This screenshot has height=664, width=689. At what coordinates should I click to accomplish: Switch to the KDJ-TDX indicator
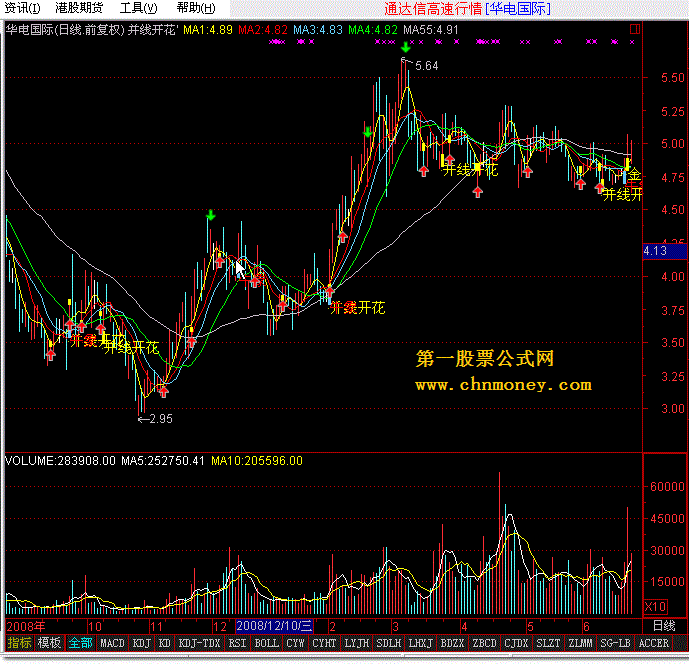199,643
